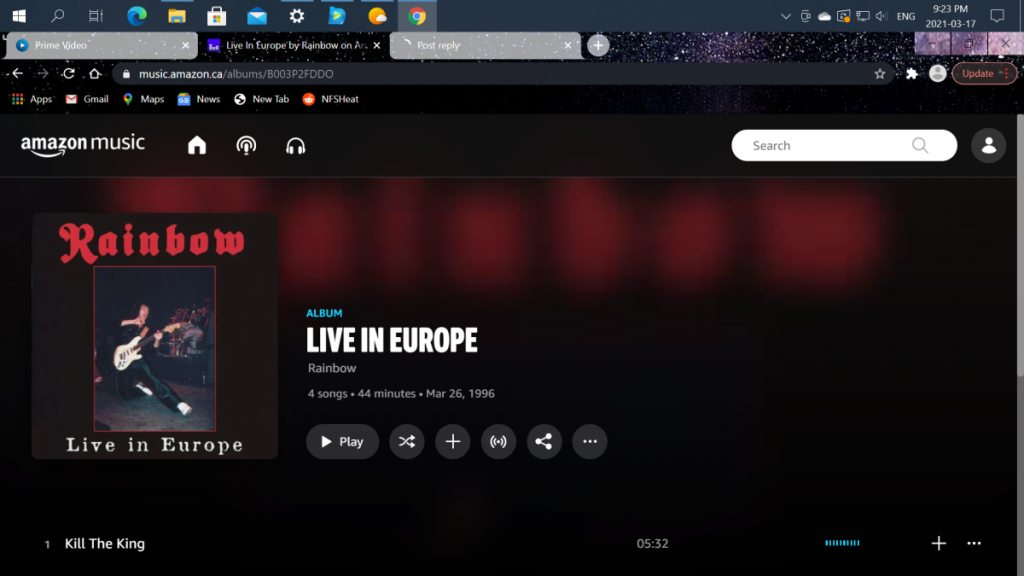
Task: Go forward in browser history
Action: (x=43, y=73)
